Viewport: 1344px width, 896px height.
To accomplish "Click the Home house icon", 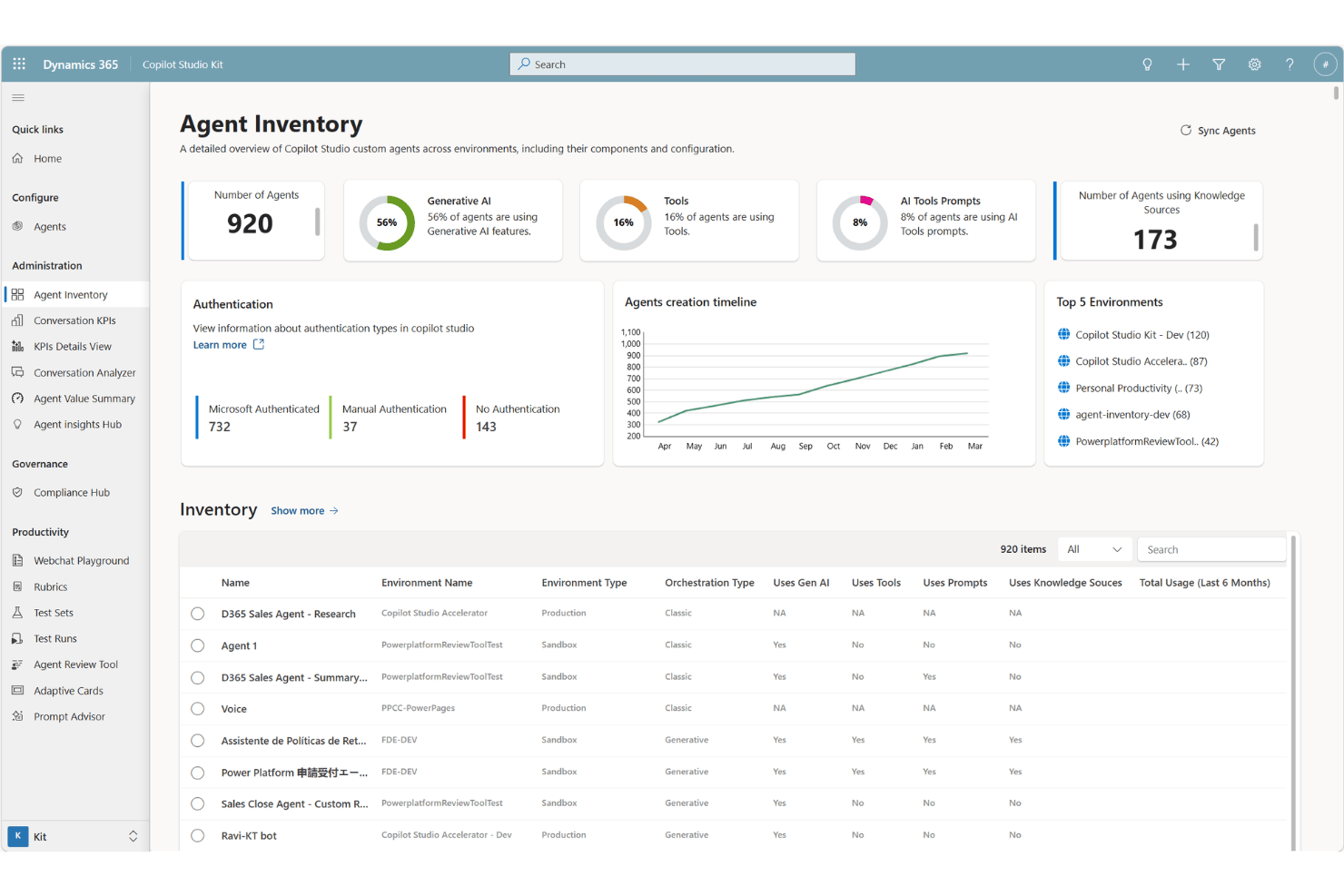I will click(x=18, y=158).
